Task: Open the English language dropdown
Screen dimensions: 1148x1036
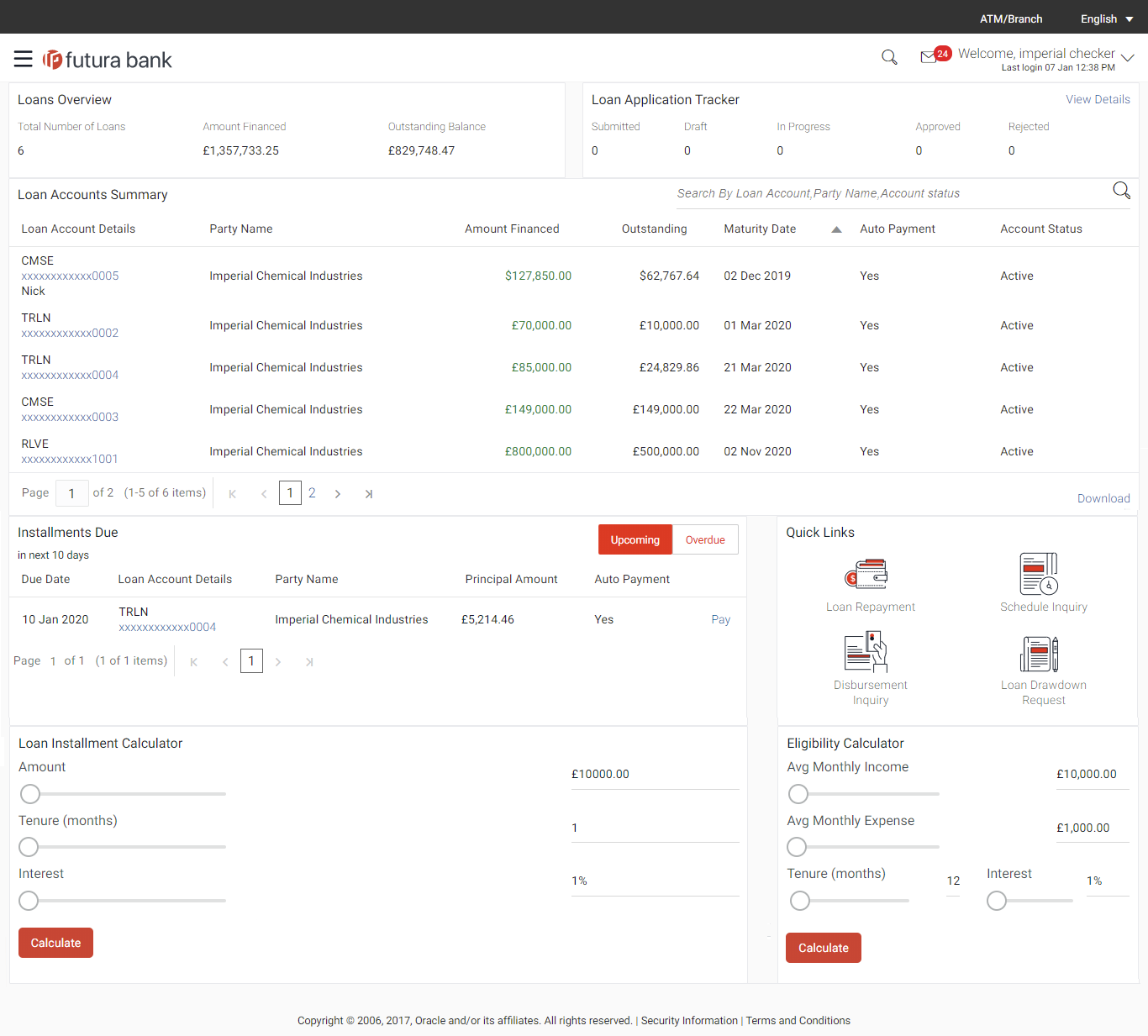Action: point(1107,18)
